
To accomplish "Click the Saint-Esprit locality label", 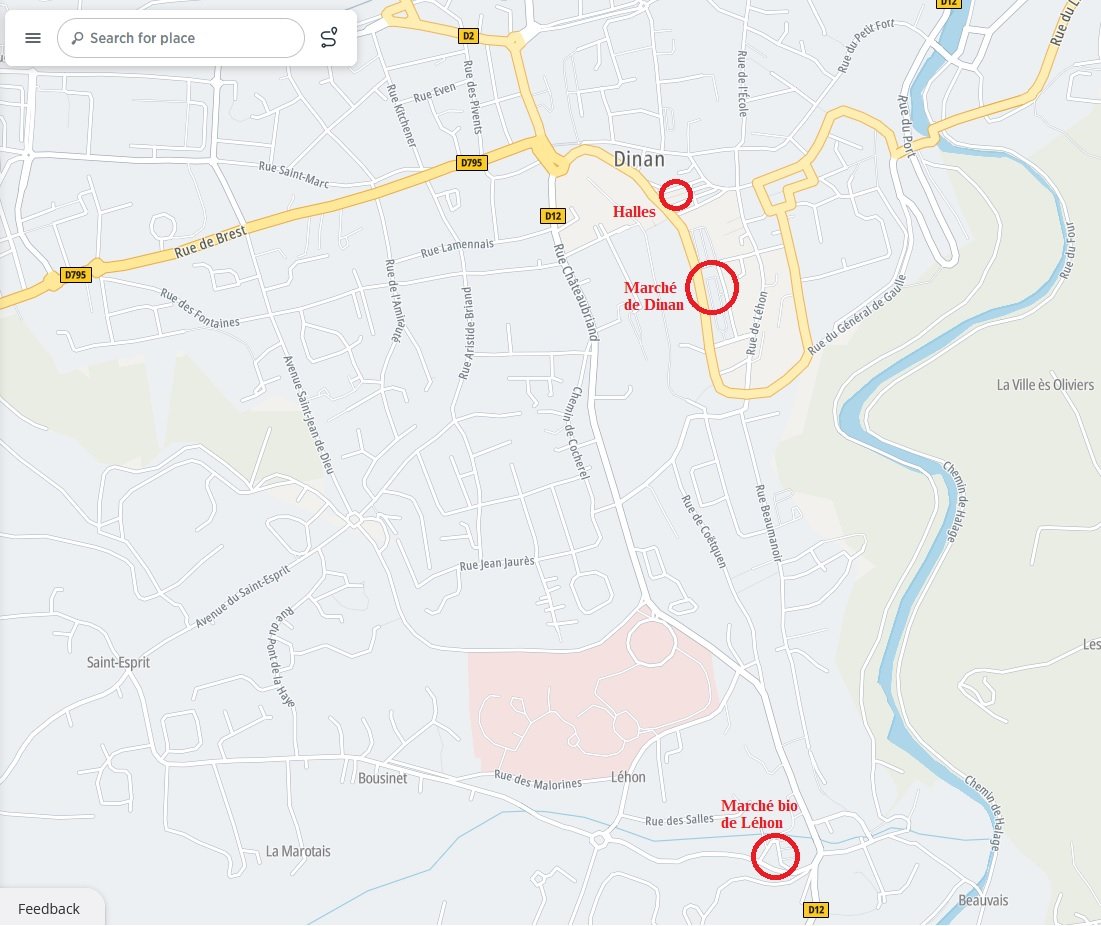I will (x=118, y=662).
